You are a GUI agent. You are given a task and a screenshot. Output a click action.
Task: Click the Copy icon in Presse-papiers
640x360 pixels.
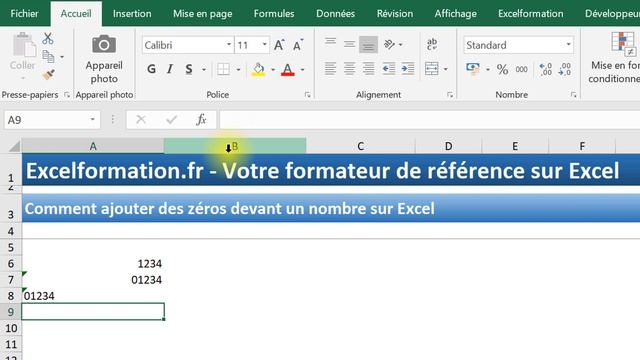(x=48, y=57)
